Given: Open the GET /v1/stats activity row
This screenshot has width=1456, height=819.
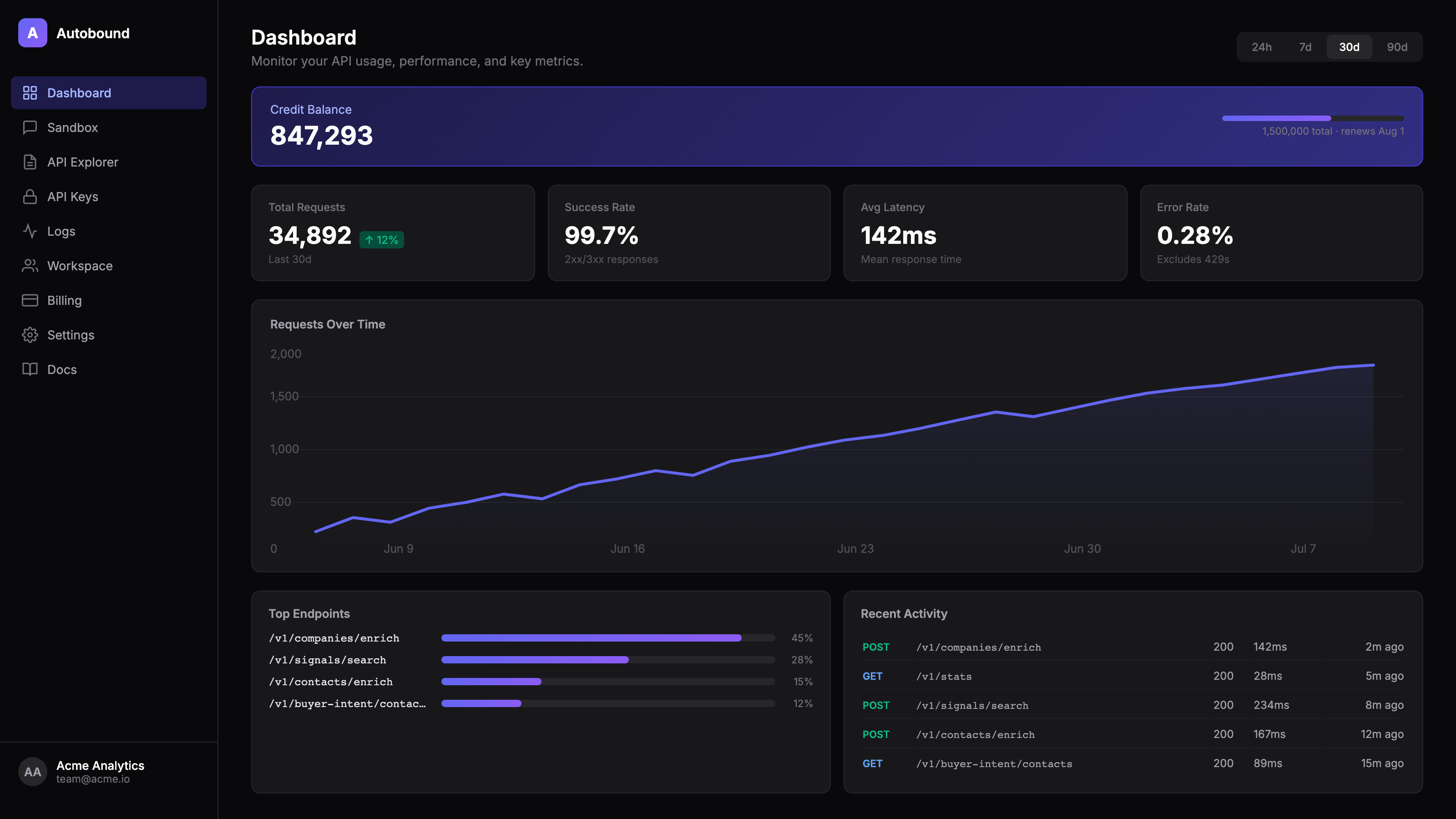Looking at the screenshot, I should click(x=1132, y=676).
